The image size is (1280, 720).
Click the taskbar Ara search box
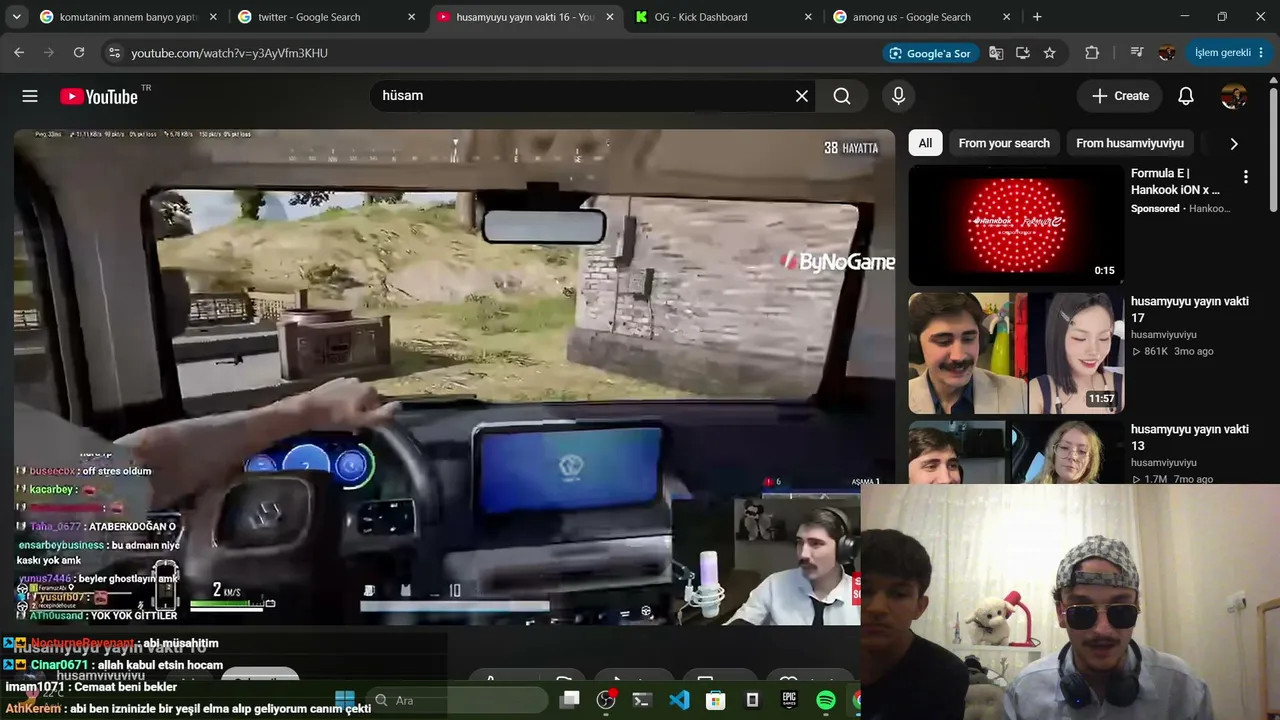(x=457, y=700)
